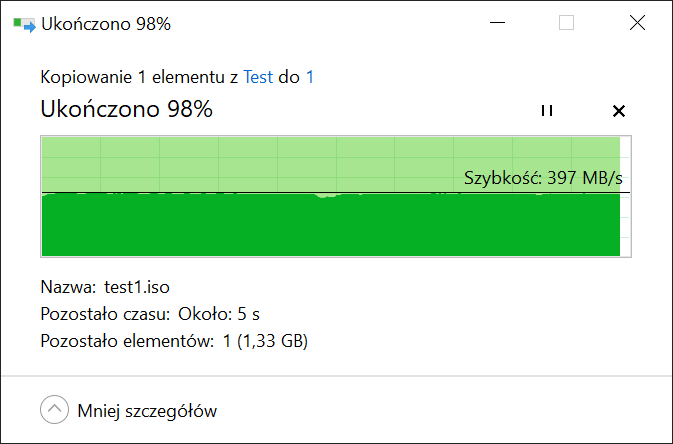This screenshot has height=444, width=673.
Task: Select the file name 'test1.iso'
Action: coord(137,287)
